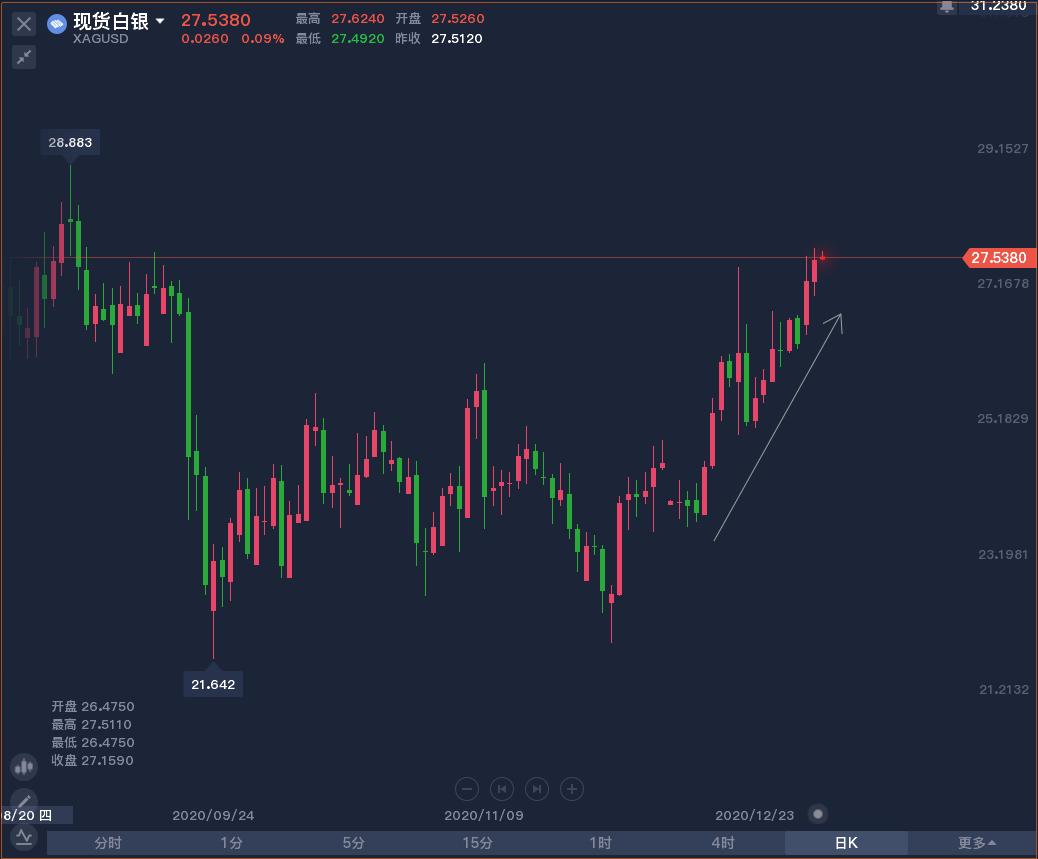This screenshot has height=859, width=1038.
Task: Jump to the previous bar button
Action: 502,789
